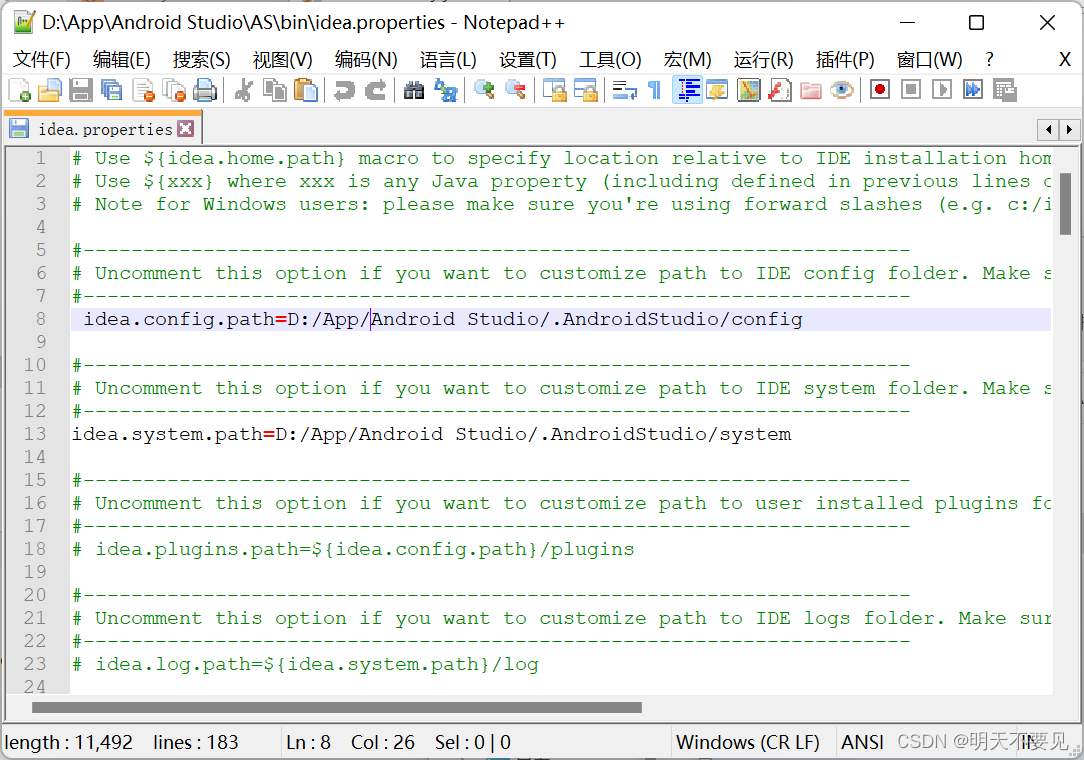Open the 语言(L) menu
This screenshot has width=1084, height=760.
click(448, 60)
